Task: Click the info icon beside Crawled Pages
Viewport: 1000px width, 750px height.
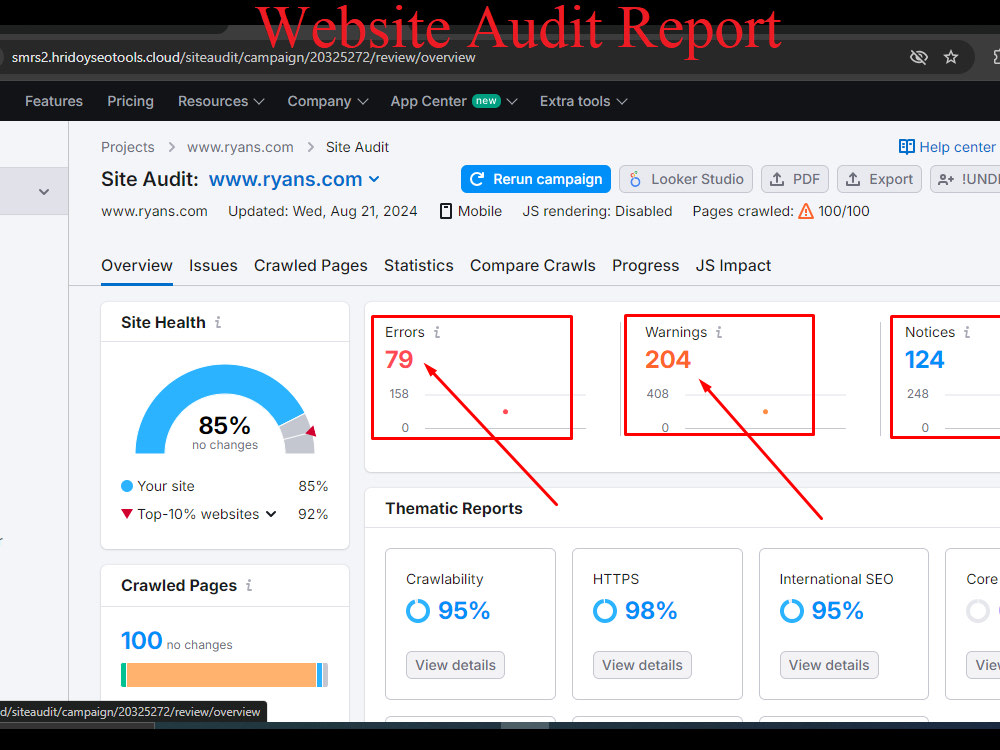Action: click(x=249, y=585)
